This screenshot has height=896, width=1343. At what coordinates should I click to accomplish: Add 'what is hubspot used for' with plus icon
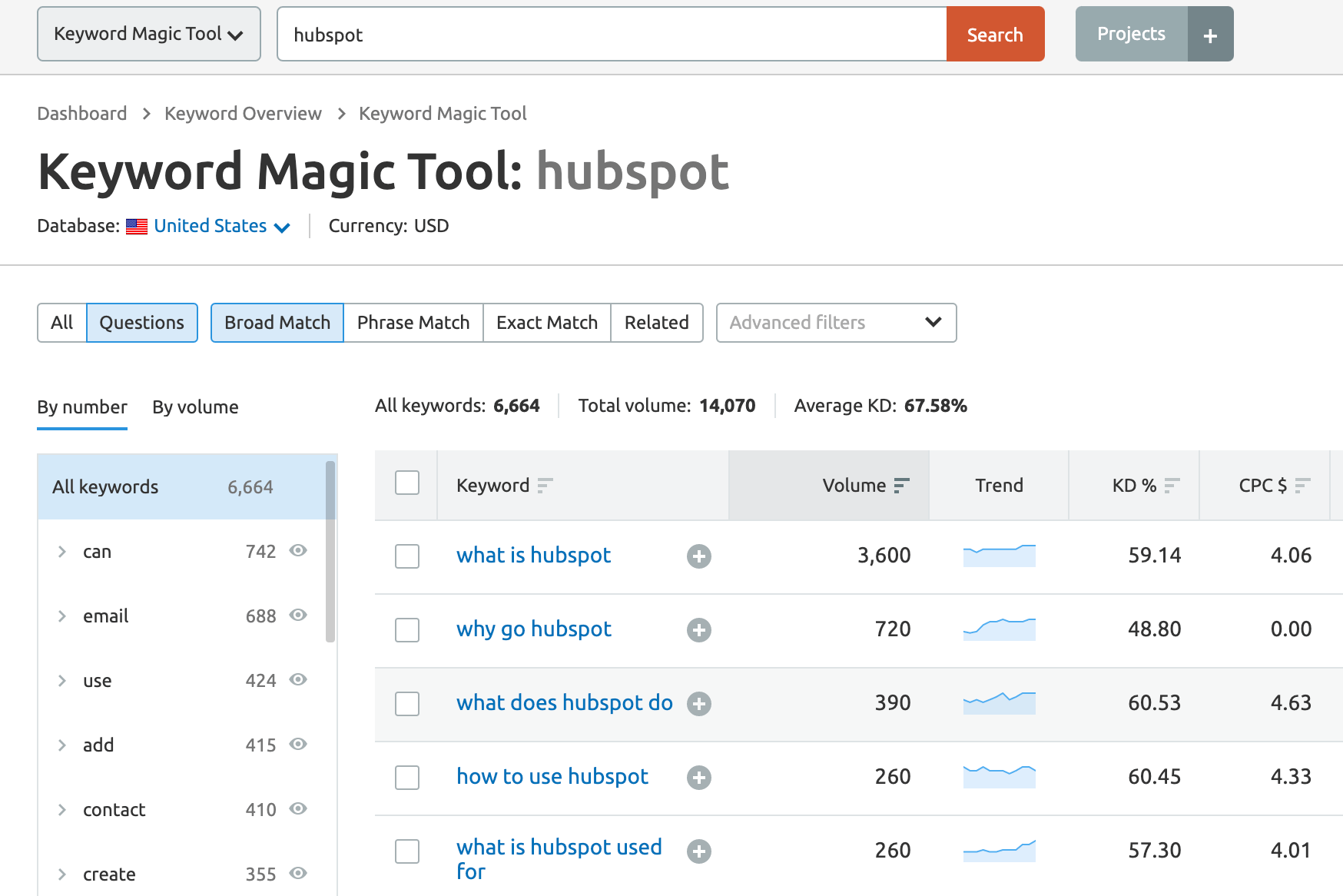point(698,851)
